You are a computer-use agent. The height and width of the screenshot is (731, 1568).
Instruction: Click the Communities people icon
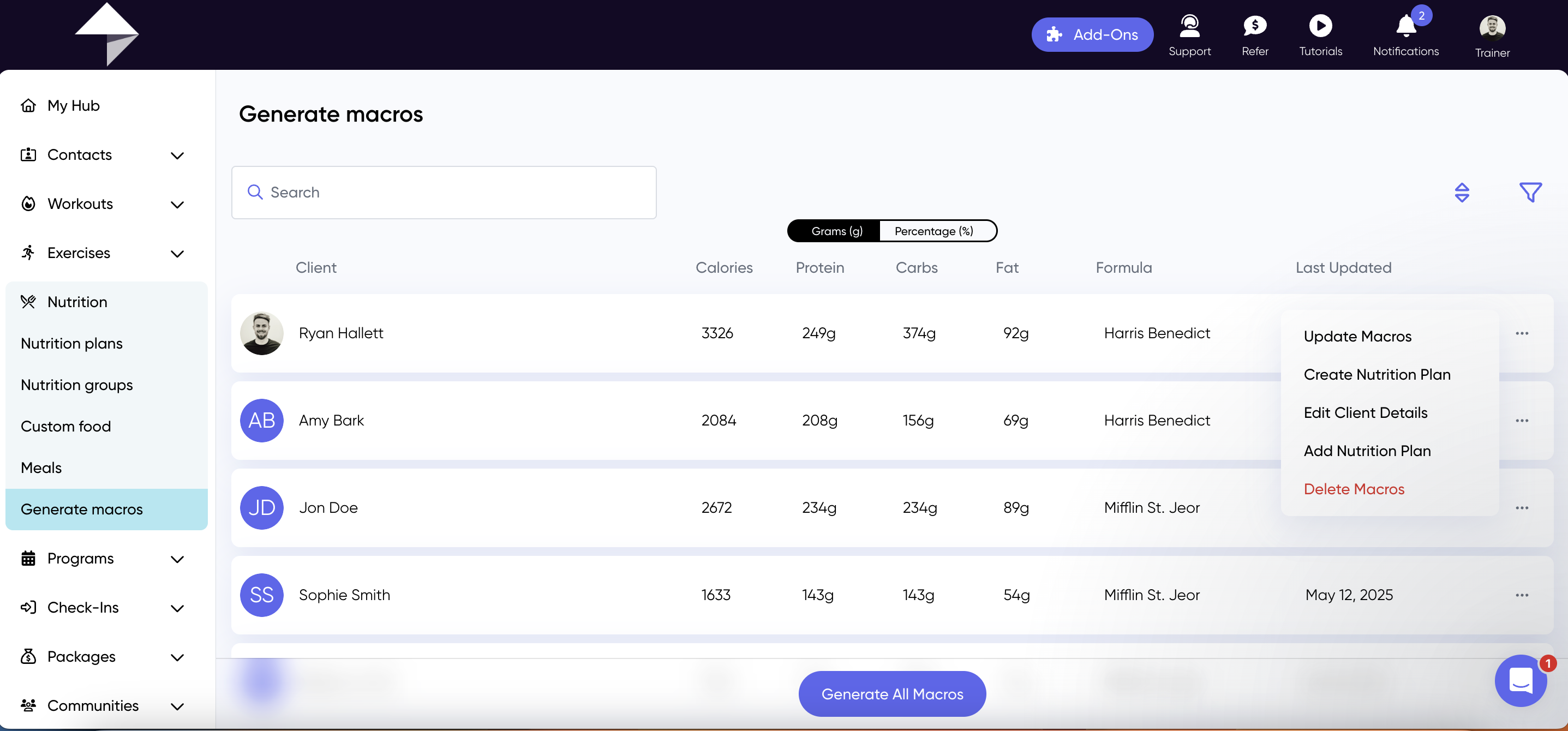click(28, 705)
